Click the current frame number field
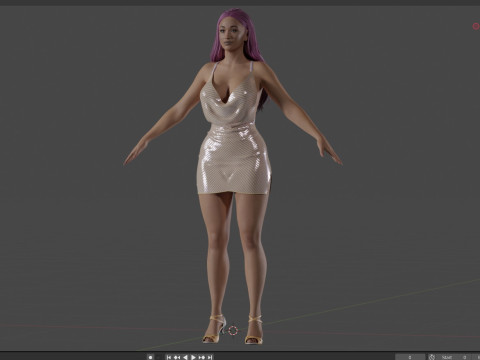The width and height of the screenshot is (480, 360). coord(410,357)
